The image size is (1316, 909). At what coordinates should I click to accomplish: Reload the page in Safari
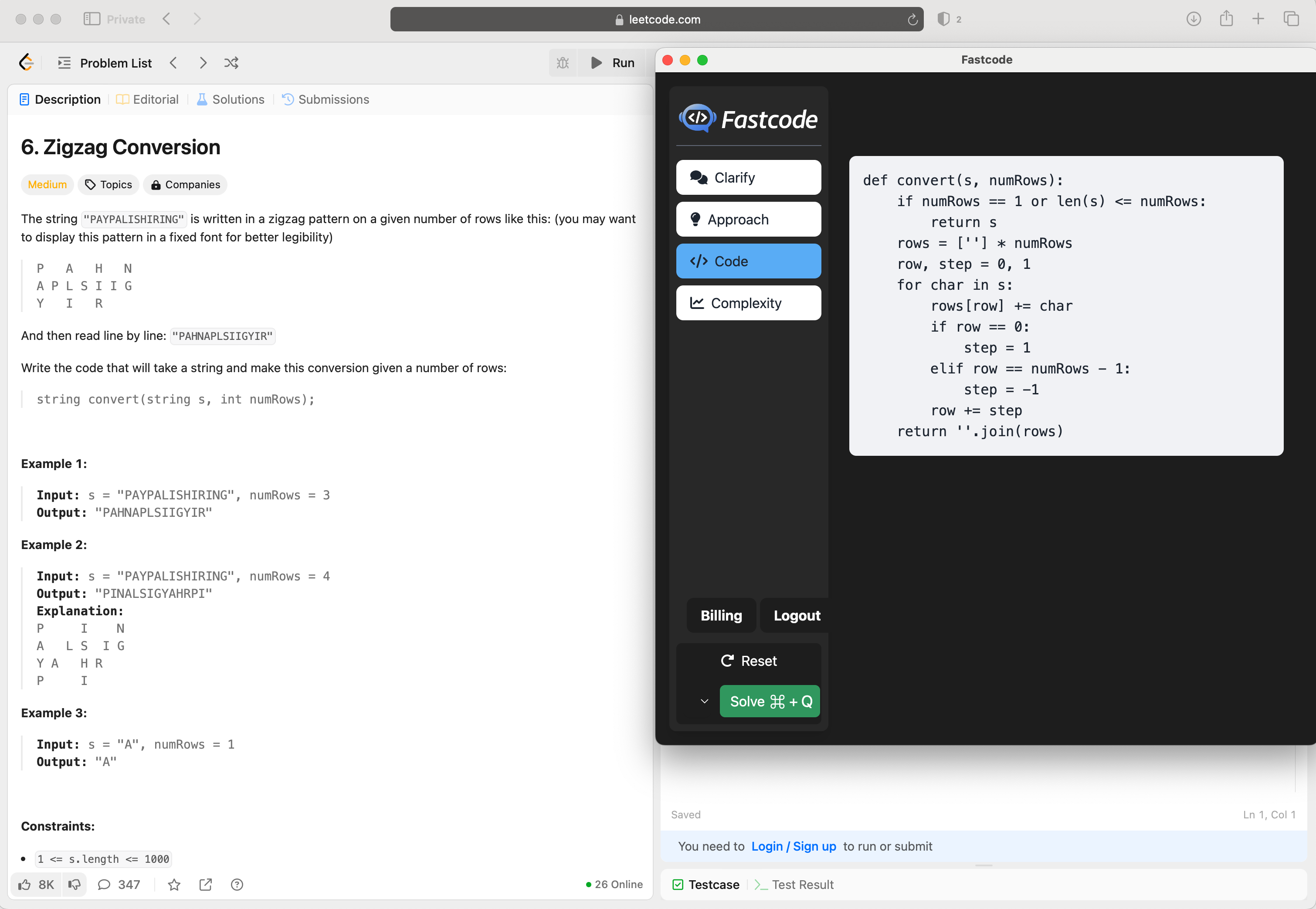pos(912,19)
